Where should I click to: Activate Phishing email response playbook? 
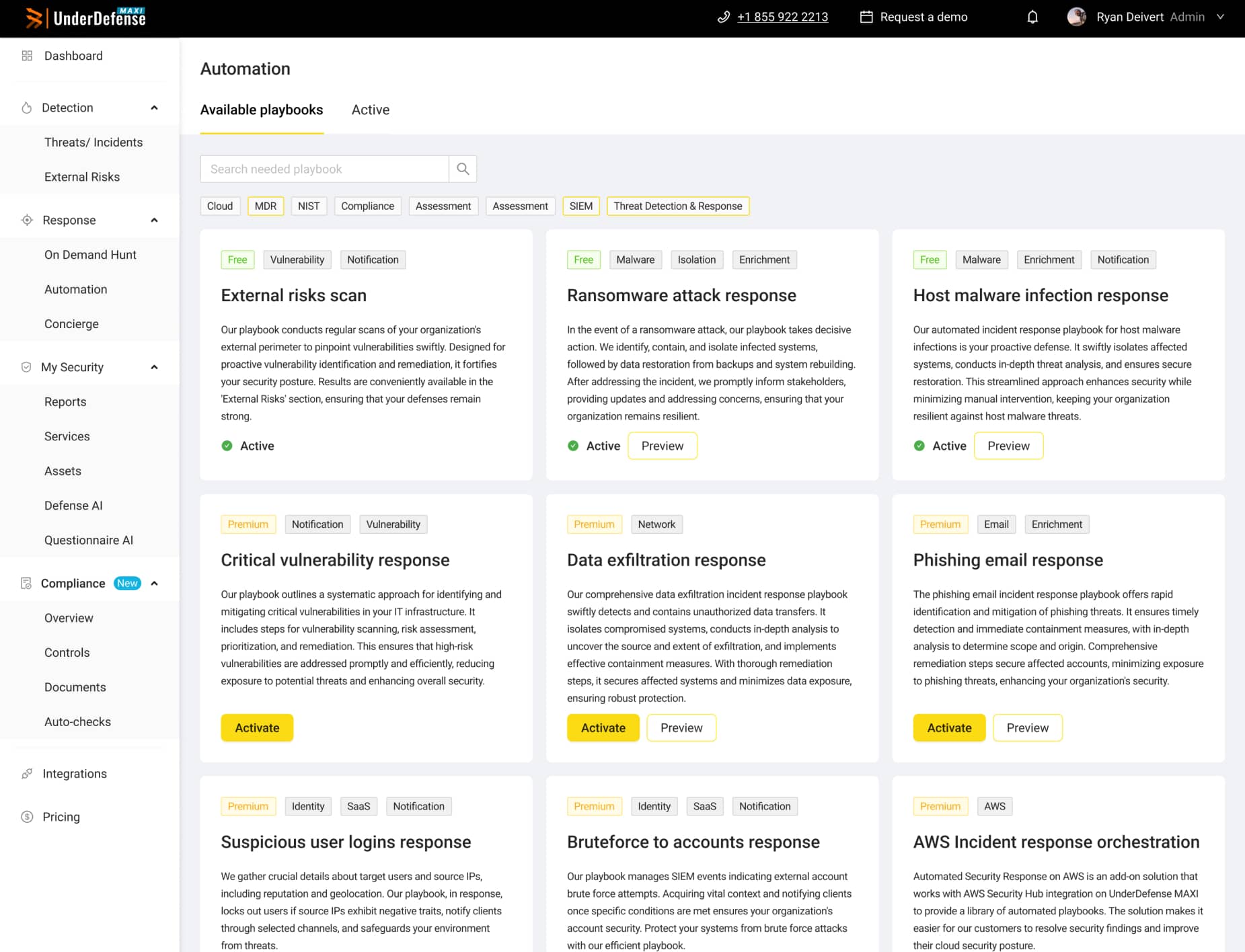pos(949,727)
